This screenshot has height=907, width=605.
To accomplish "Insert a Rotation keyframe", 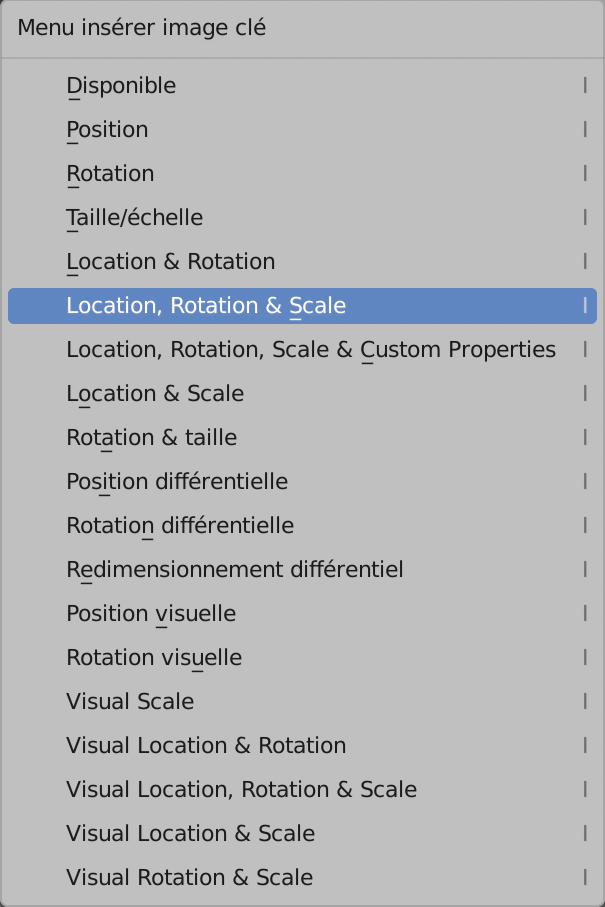I will click(110, 174).
